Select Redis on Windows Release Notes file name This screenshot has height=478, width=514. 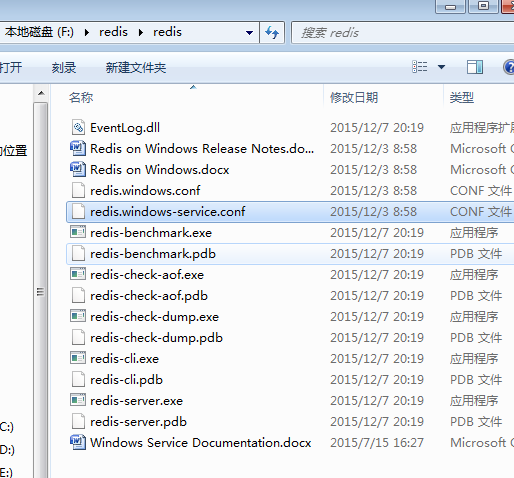[x=202, y=149]
